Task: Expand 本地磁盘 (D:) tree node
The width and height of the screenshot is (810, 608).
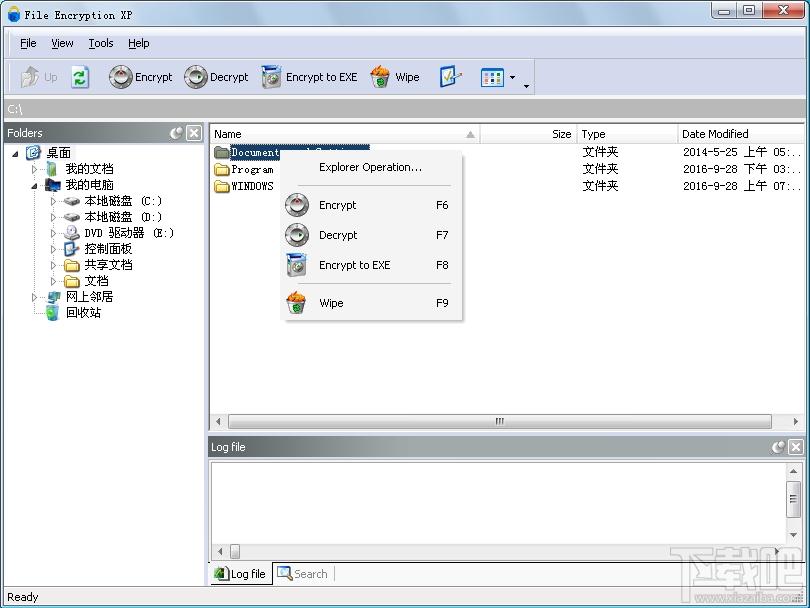Action: pyautogui.click(x=53, y=217)
